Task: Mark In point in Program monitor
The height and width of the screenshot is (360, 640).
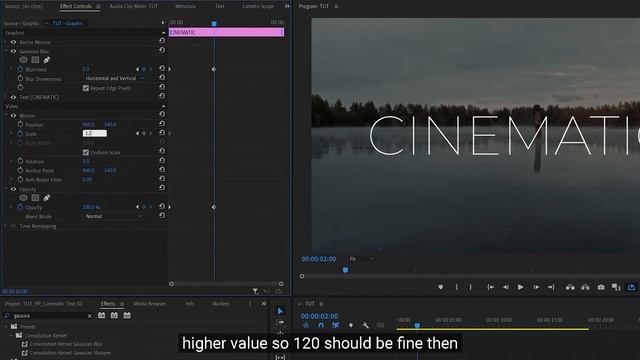Action: pyautogui.click(x=456, y=287)
